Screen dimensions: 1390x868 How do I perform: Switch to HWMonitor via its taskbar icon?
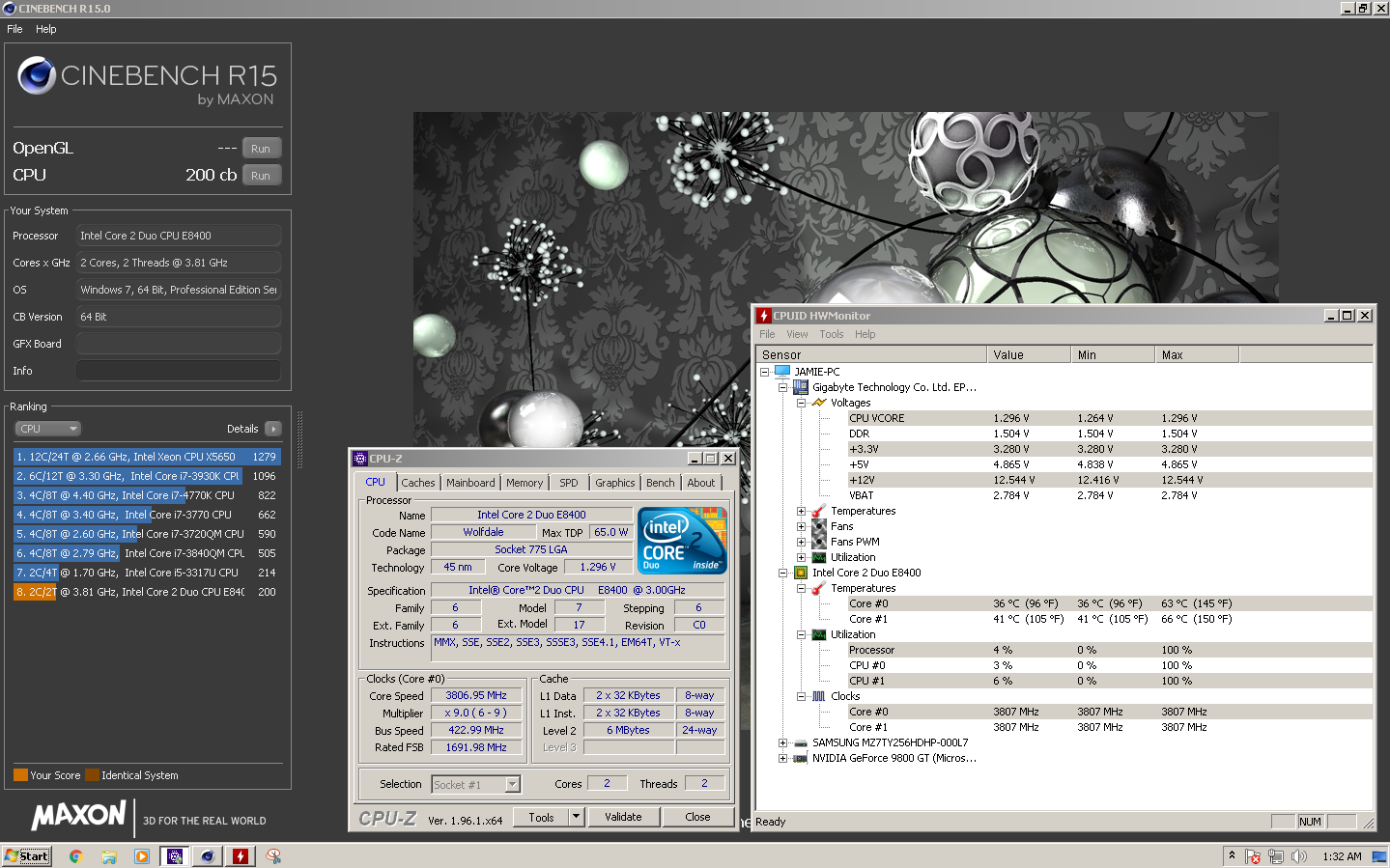click(241, 856)
